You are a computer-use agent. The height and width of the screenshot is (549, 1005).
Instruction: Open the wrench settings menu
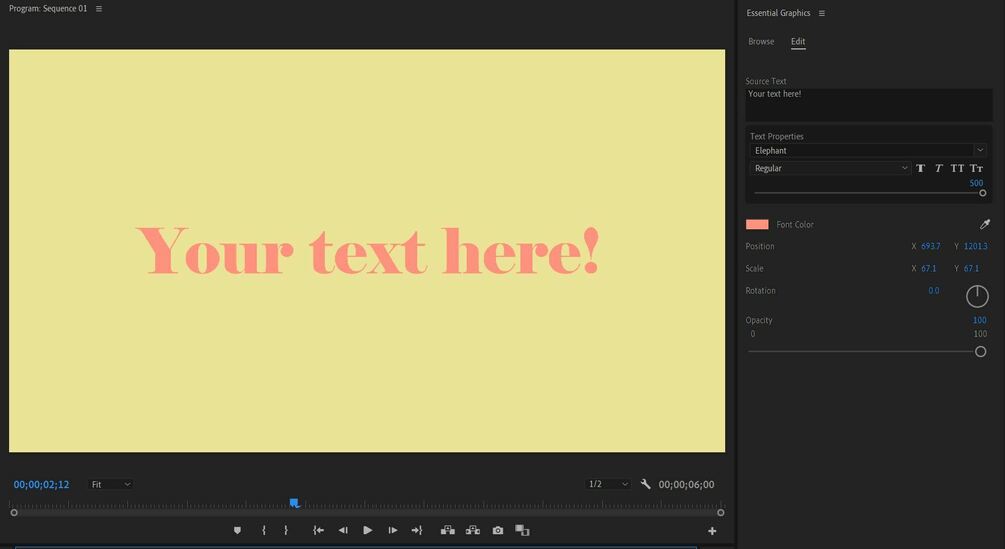[x=645, y=484]
